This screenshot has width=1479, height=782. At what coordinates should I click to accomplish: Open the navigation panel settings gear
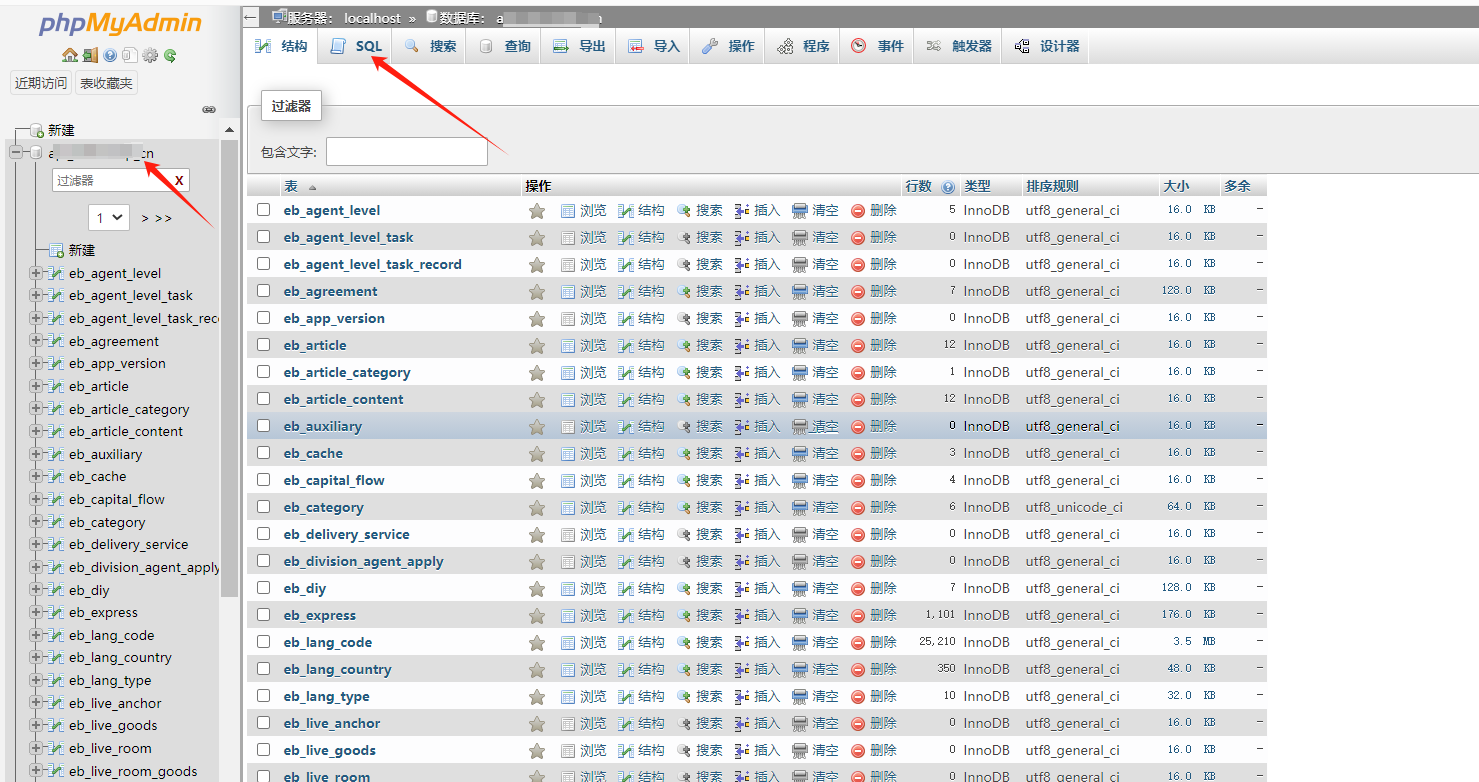click(150, 56)
